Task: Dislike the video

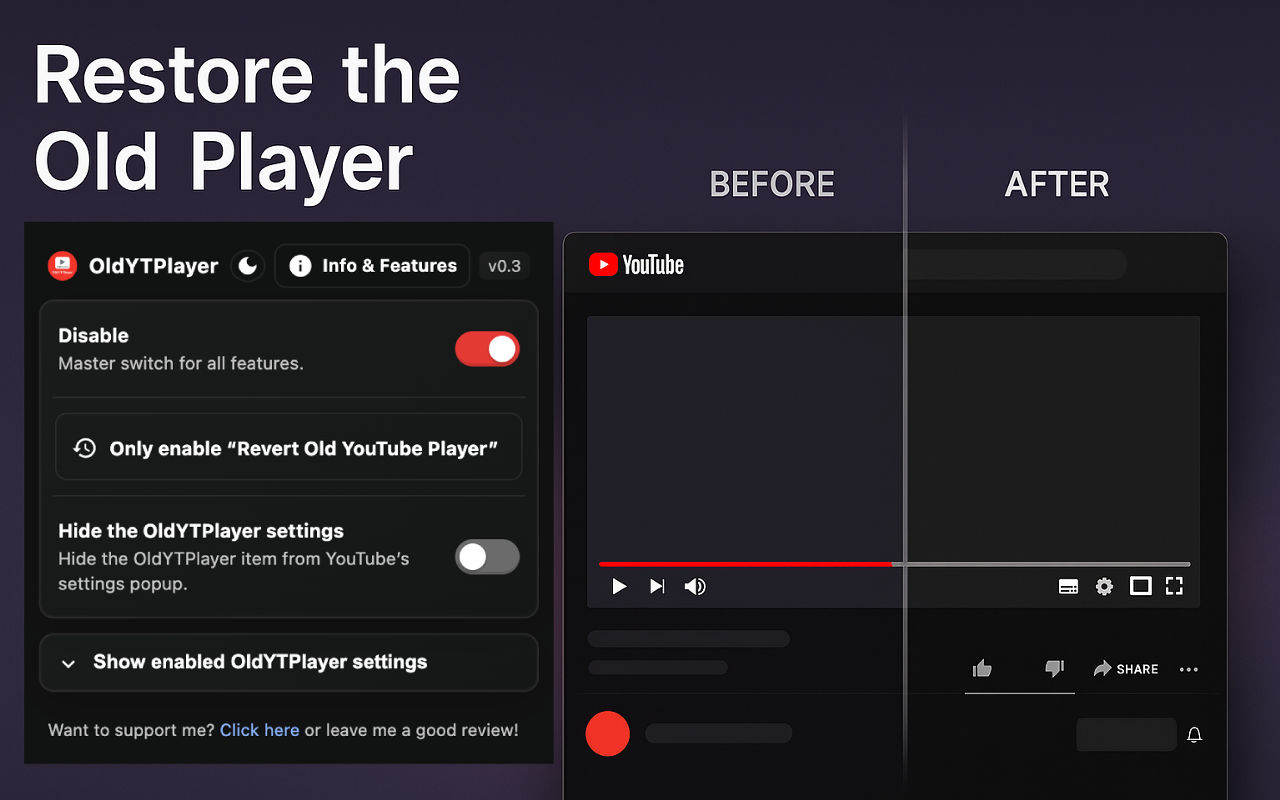Action: click(x=1053, y=670)
